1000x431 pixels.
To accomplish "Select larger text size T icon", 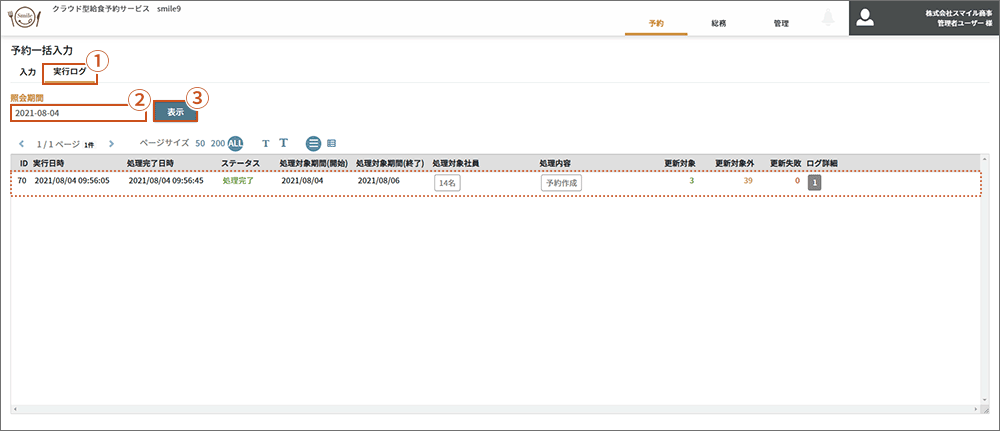I will tap(284, 143).
